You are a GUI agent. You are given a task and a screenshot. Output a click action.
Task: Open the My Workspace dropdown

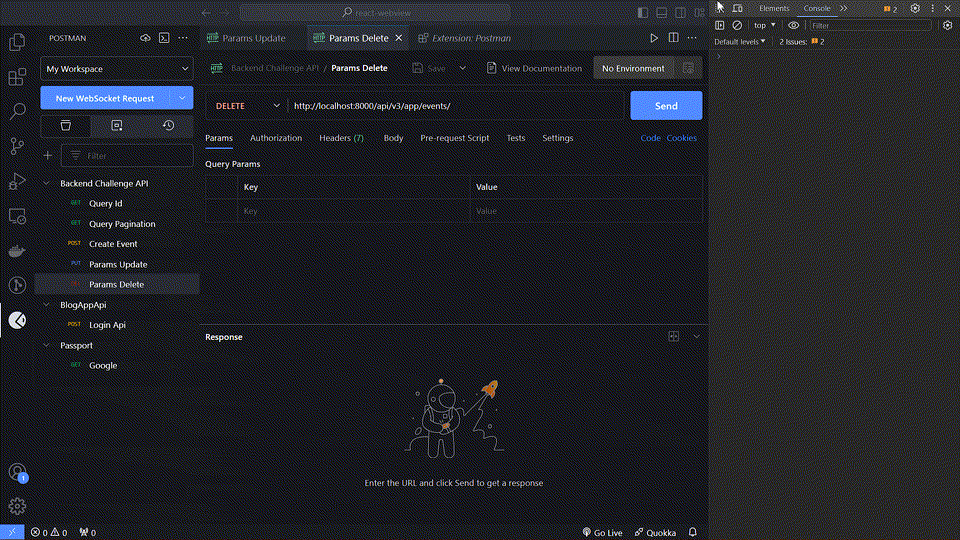(x=117, y=69)
